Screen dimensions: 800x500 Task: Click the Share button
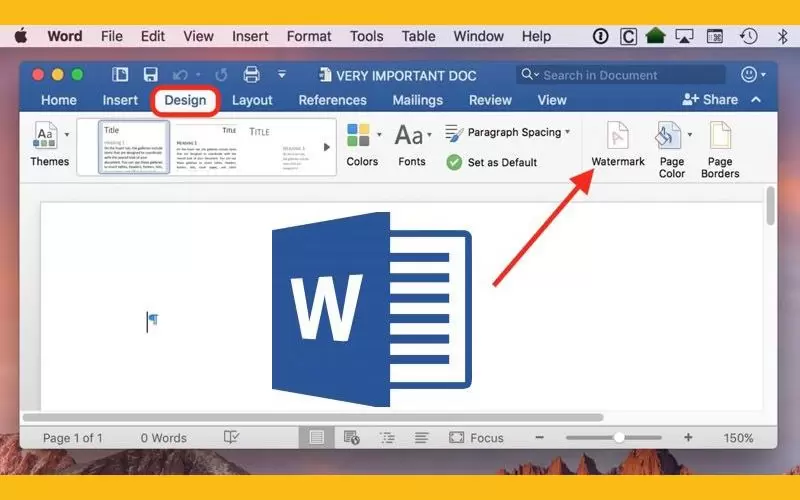(710, 99)
